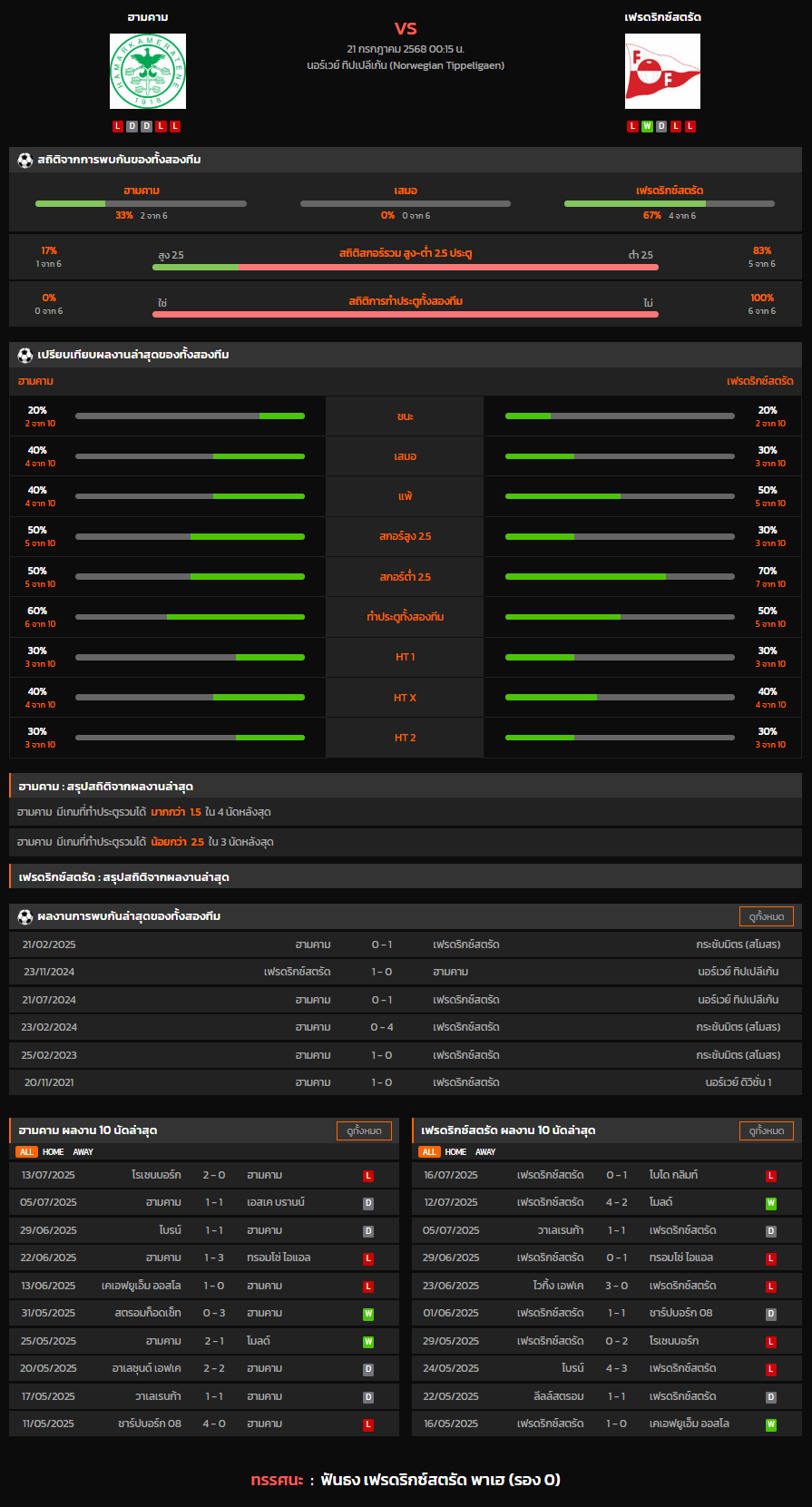The width and height of the screenshot is (812, 1507).
Task: Click soccer ball icon beside head-to-head results header
Action: pyautogui.click(x=25, y=916)
